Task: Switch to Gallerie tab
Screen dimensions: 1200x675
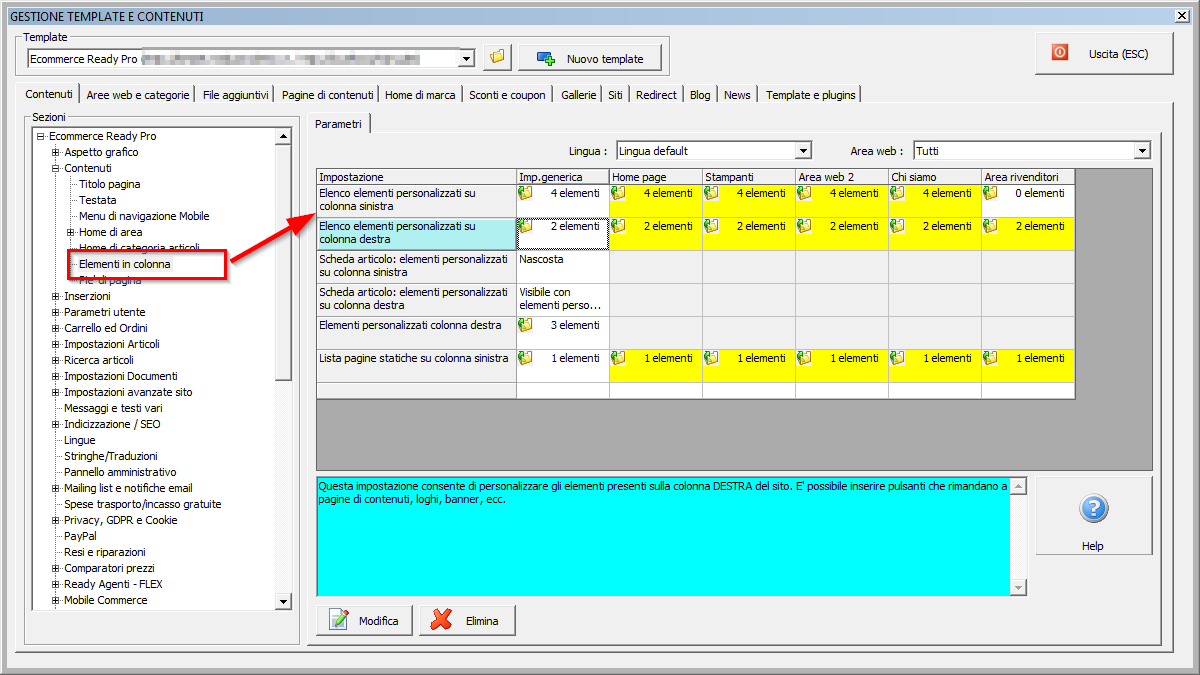Action: [578, 95]
